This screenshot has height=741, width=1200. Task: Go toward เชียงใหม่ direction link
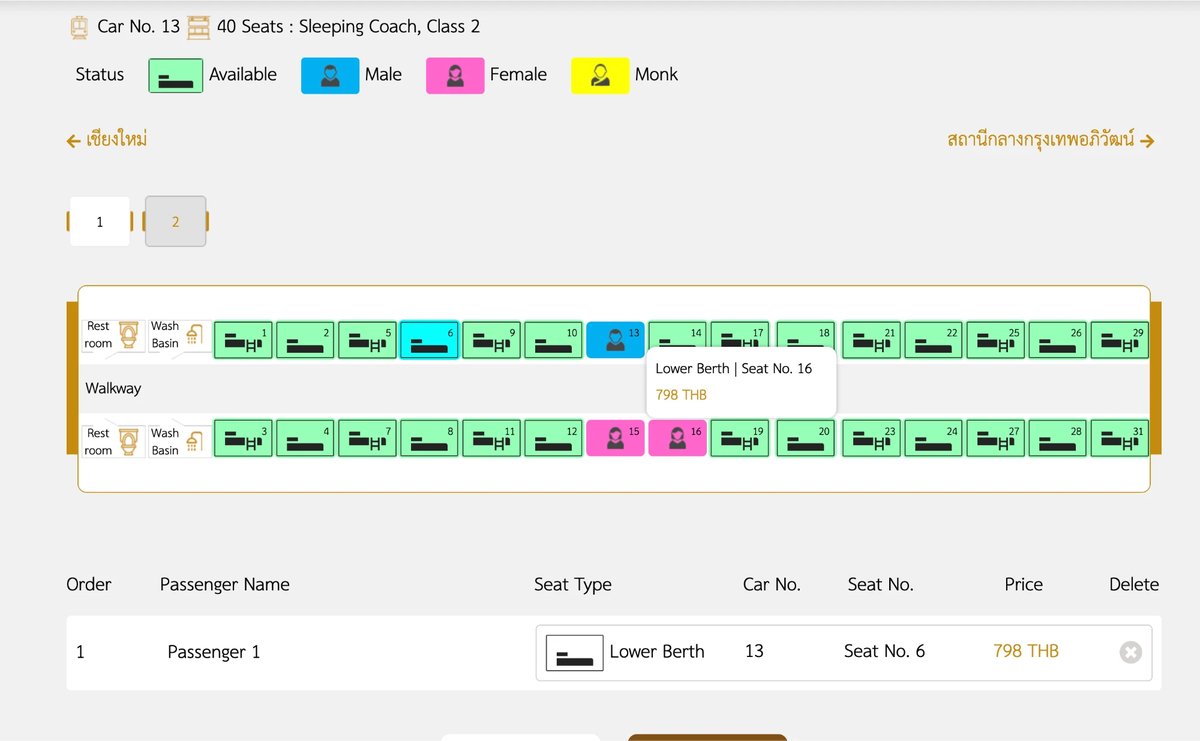[x=107, y=140]
